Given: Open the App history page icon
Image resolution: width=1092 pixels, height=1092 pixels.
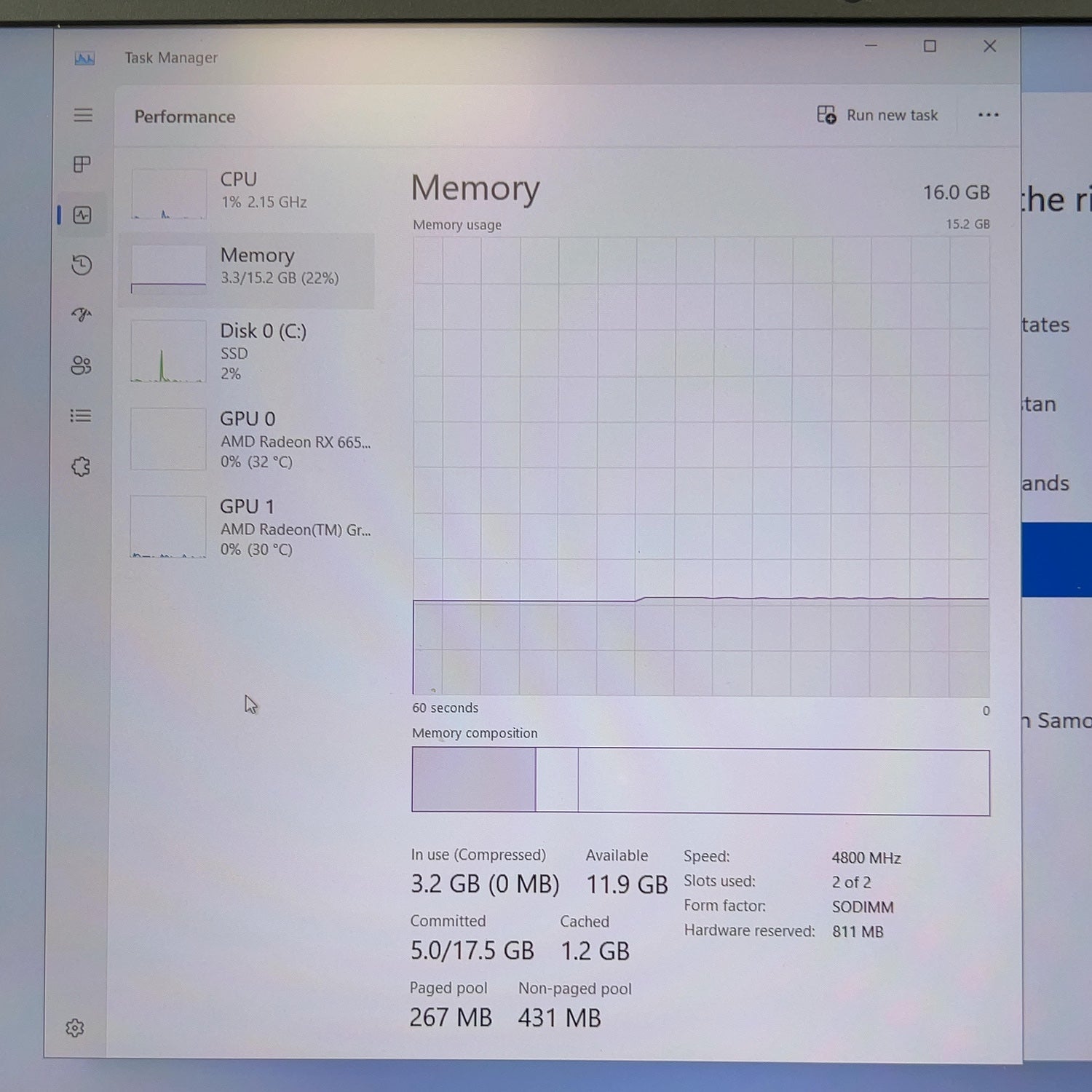Looking at the screenshot, I should (82, 265).
